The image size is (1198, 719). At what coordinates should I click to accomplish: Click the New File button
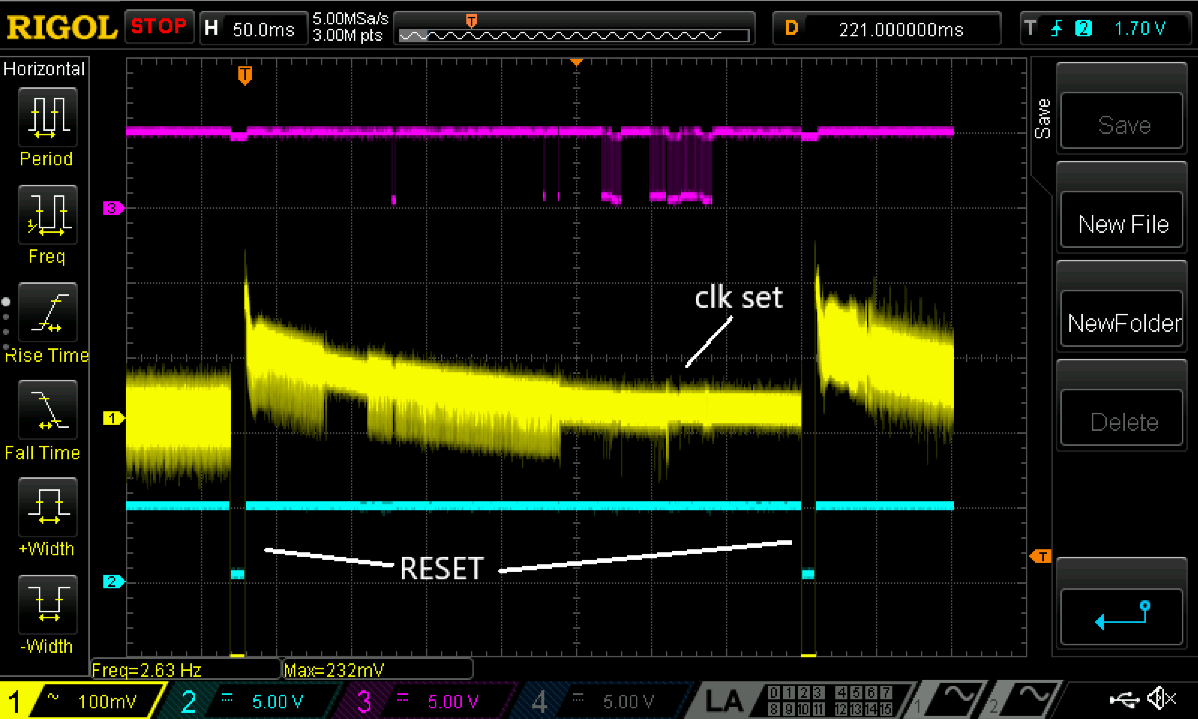click(1122, 224)
